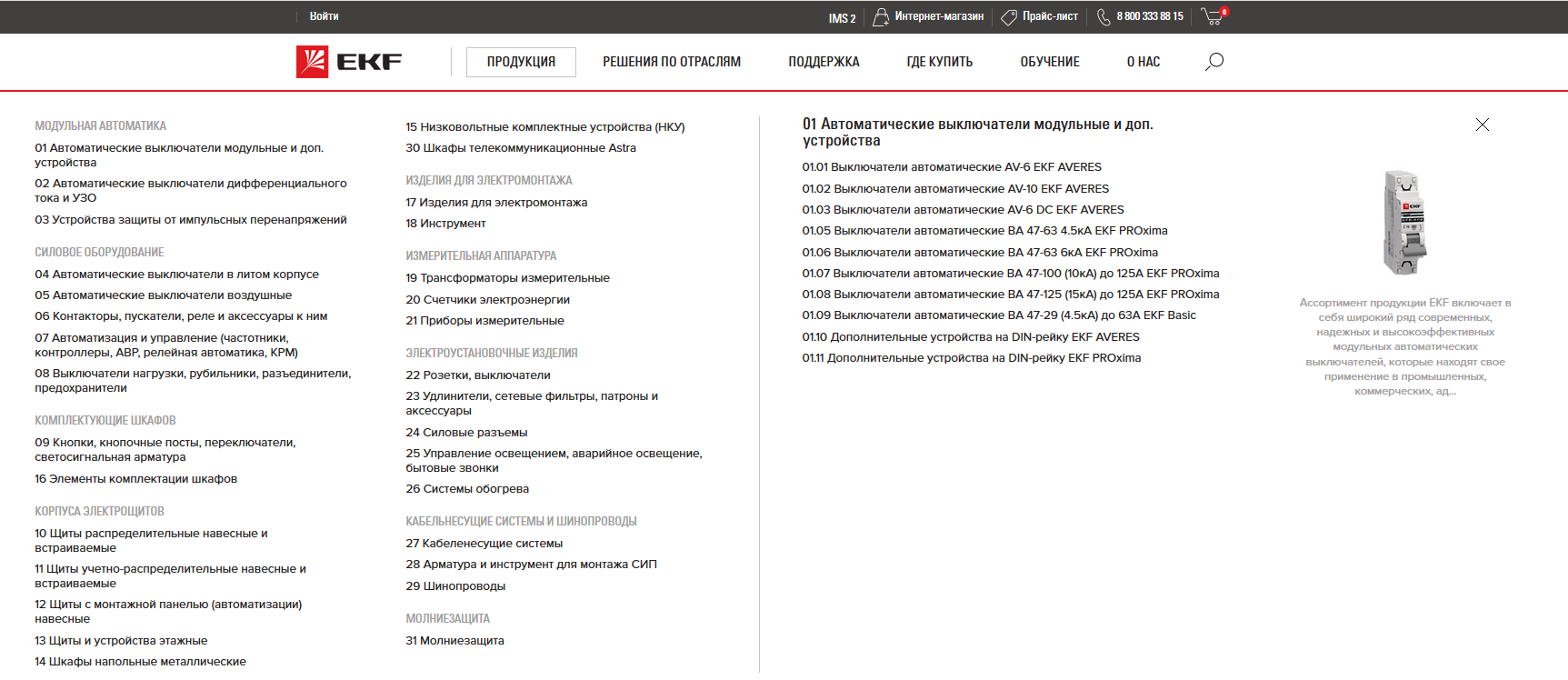Open 29 Шинопроводы
This screenshot has width=1568, height=680.
(455, 586)
